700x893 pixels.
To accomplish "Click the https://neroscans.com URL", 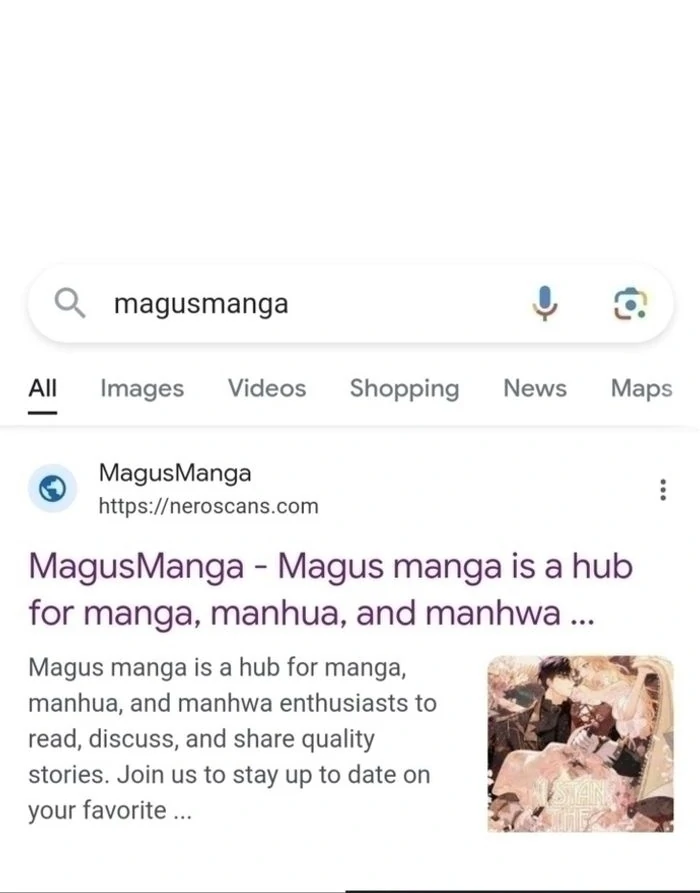I will tap(208, 506).
